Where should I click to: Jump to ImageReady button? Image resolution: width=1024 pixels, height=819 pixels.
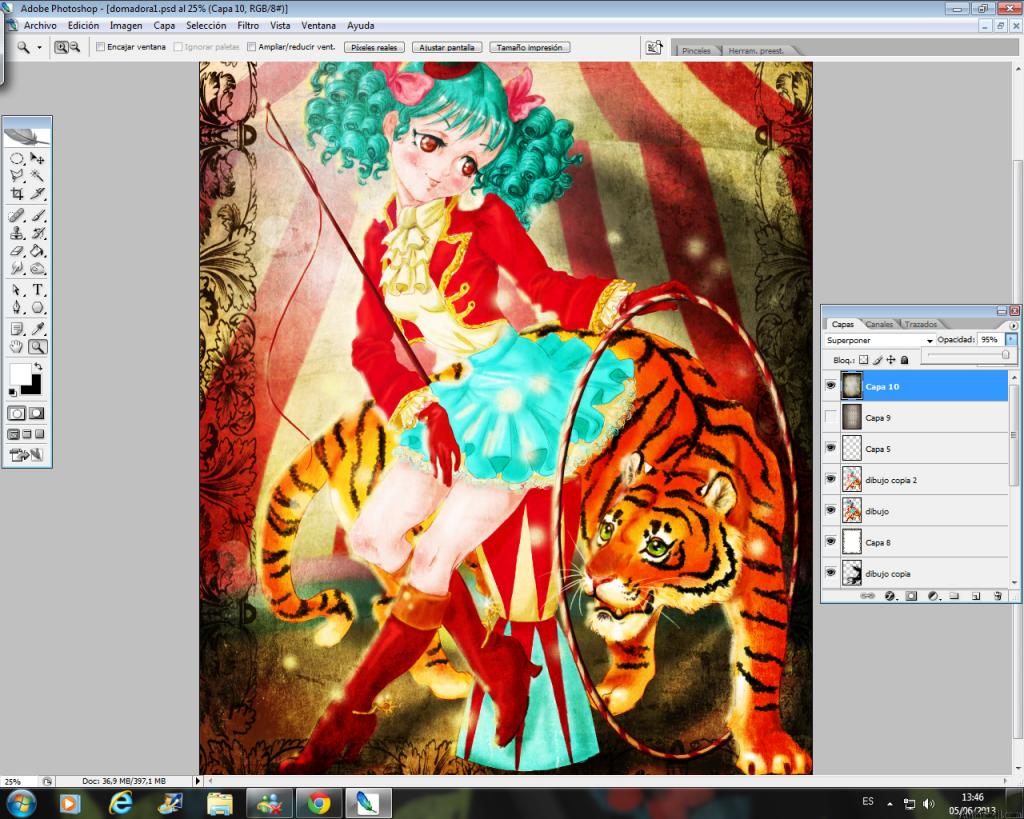[26, 455]
